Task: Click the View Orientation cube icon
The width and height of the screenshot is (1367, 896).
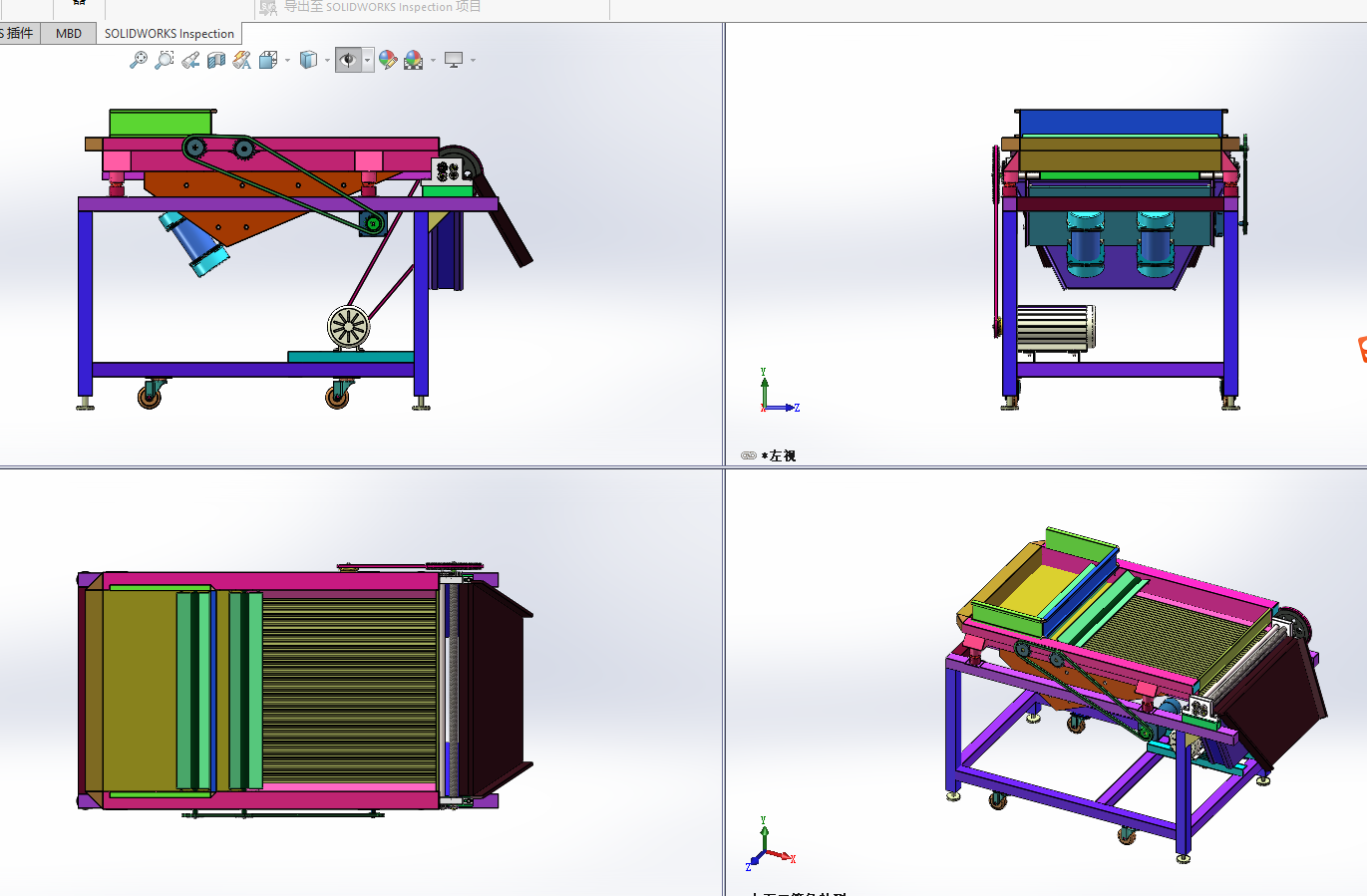Action: 268,60
